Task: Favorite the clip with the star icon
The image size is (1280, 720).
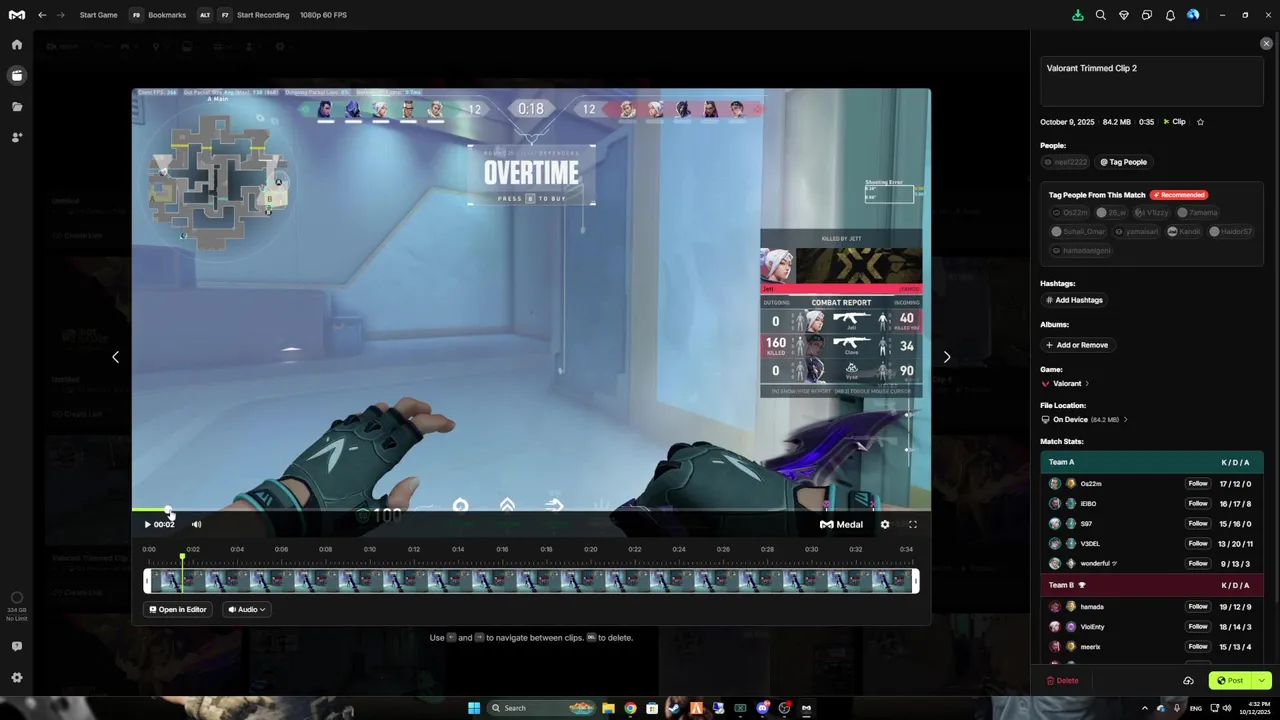Action: (1200, 122)
